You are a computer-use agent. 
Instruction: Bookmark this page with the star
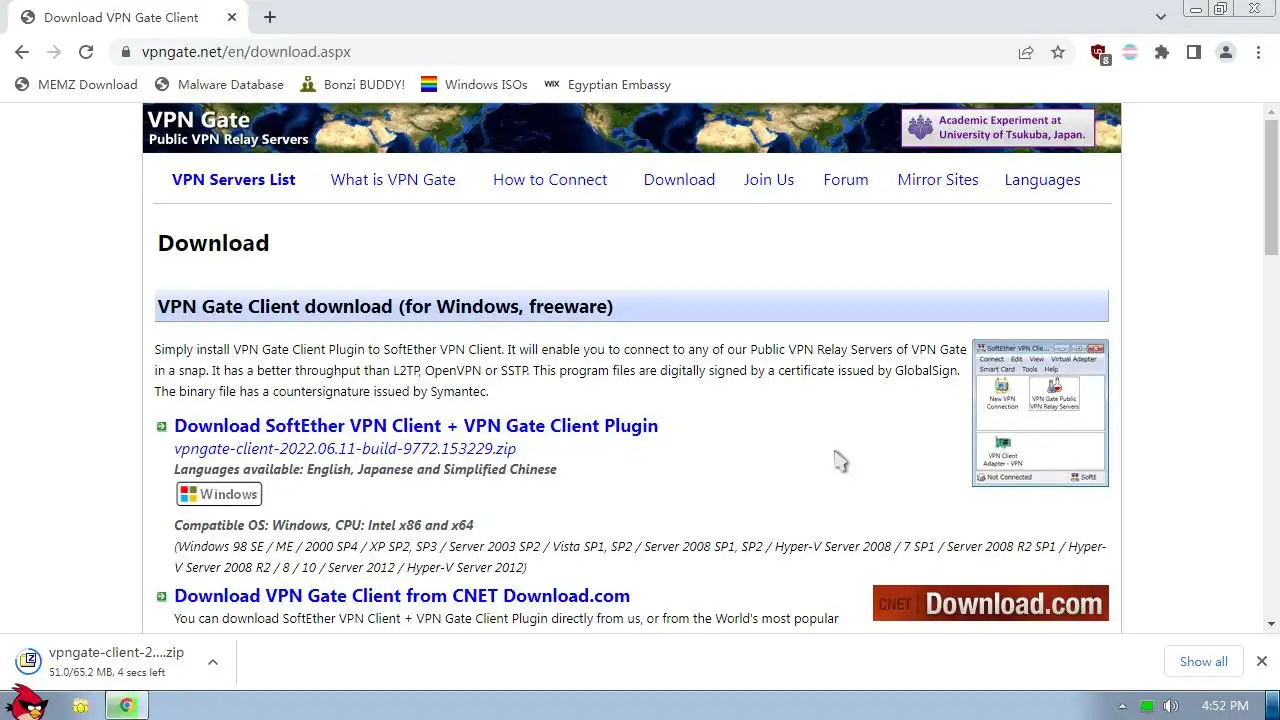tap(1058, 52)
